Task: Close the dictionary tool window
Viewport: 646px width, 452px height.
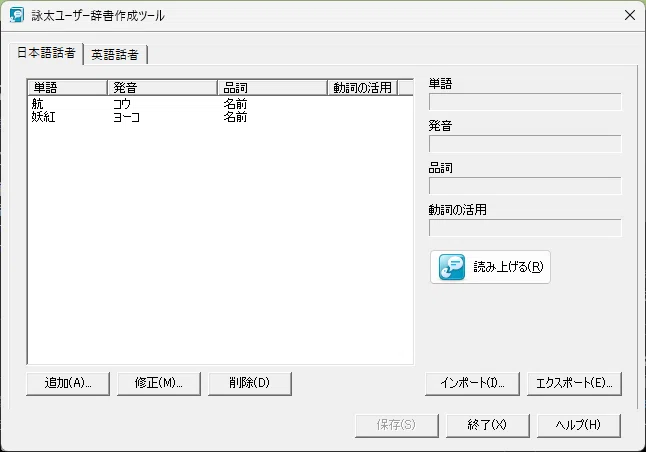Action: pos(630,15)
